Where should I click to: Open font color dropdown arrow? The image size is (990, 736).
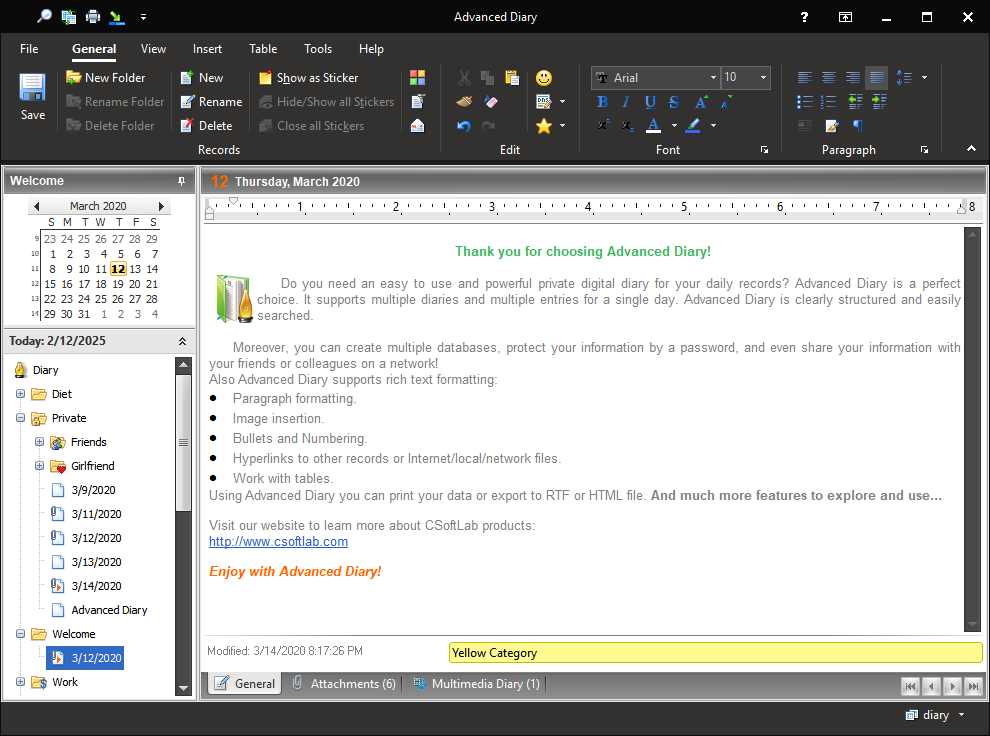[x=674, y=126]
